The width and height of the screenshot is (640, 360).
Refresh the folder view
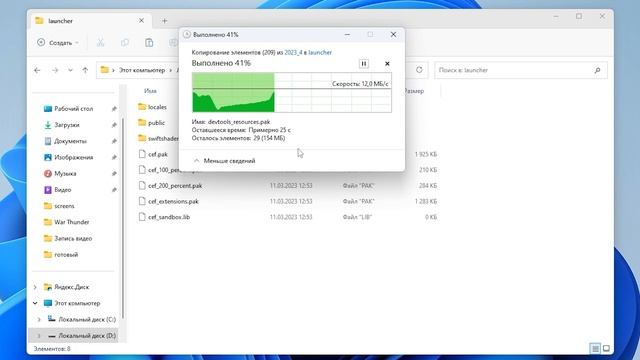pos(419,70)
